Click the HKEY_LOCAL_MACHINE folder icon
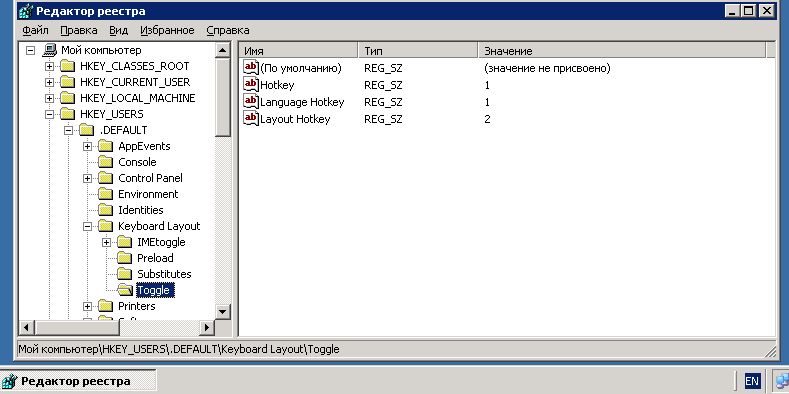The height and width of the screenshot is (394, 789). pyautogui.click(x=67, y=98)
